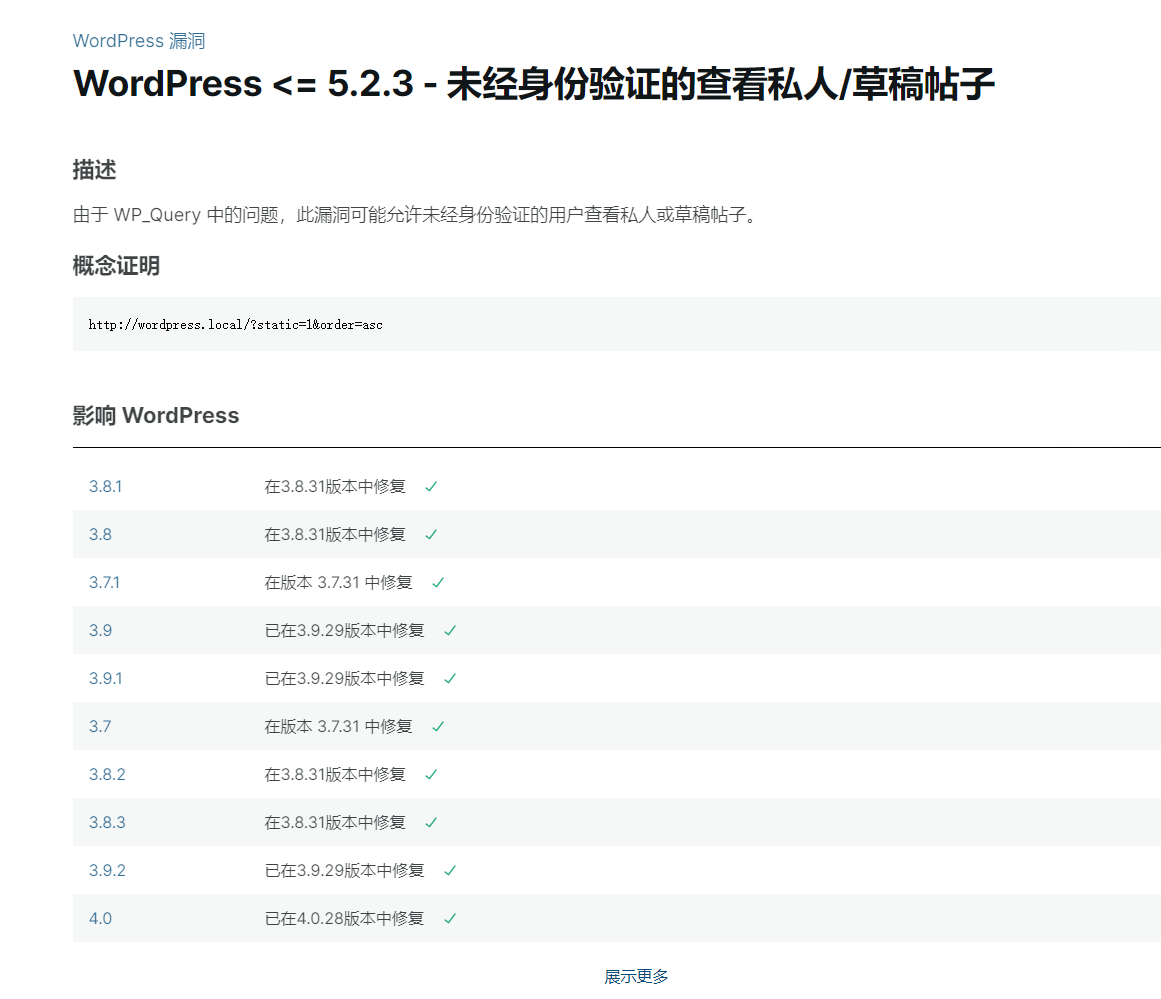
Task: Click the checkmark icon in the 4.0 row
Action: pos(449,918)
